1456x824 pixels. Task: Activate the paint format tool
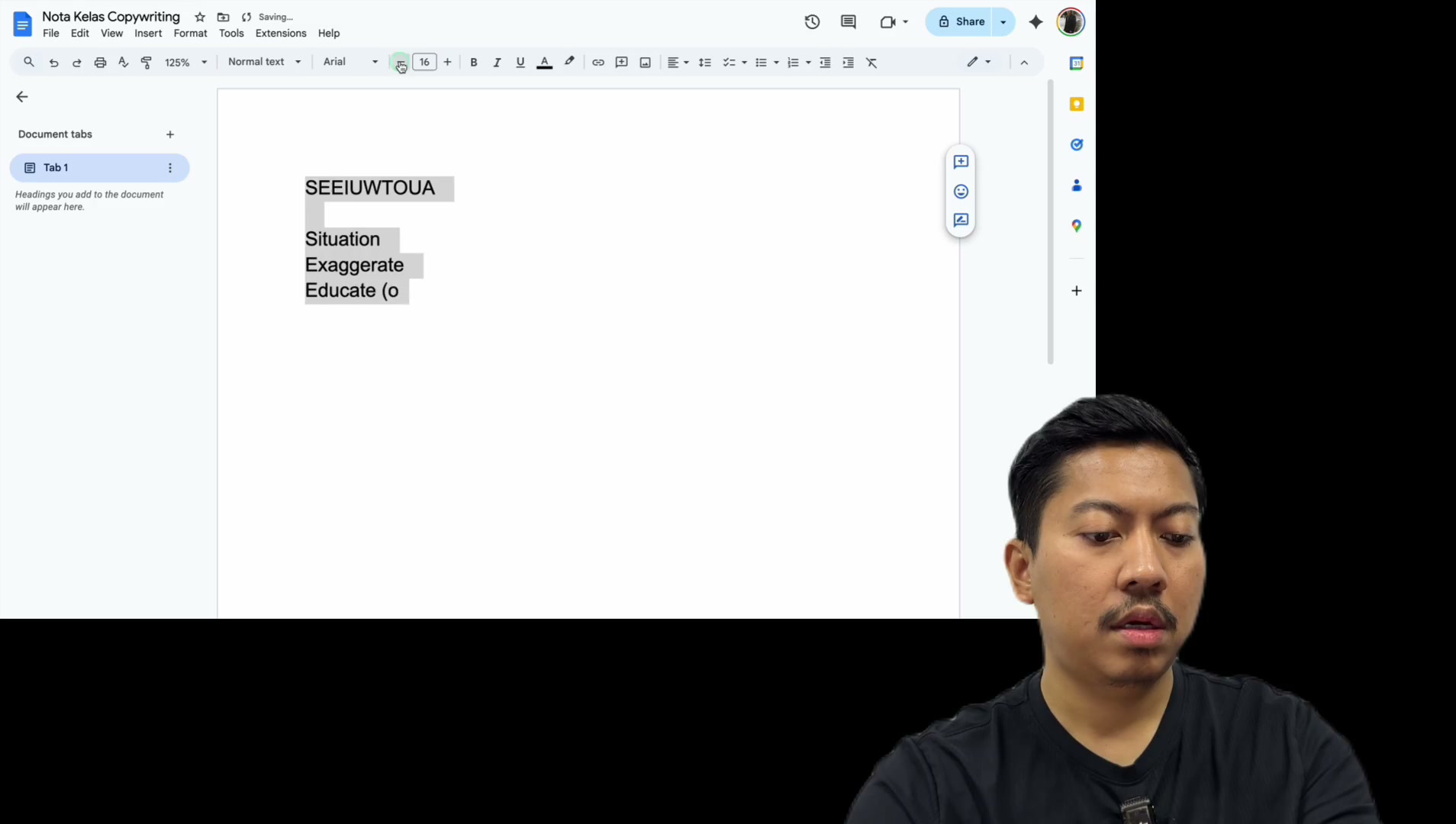point(147,63)
